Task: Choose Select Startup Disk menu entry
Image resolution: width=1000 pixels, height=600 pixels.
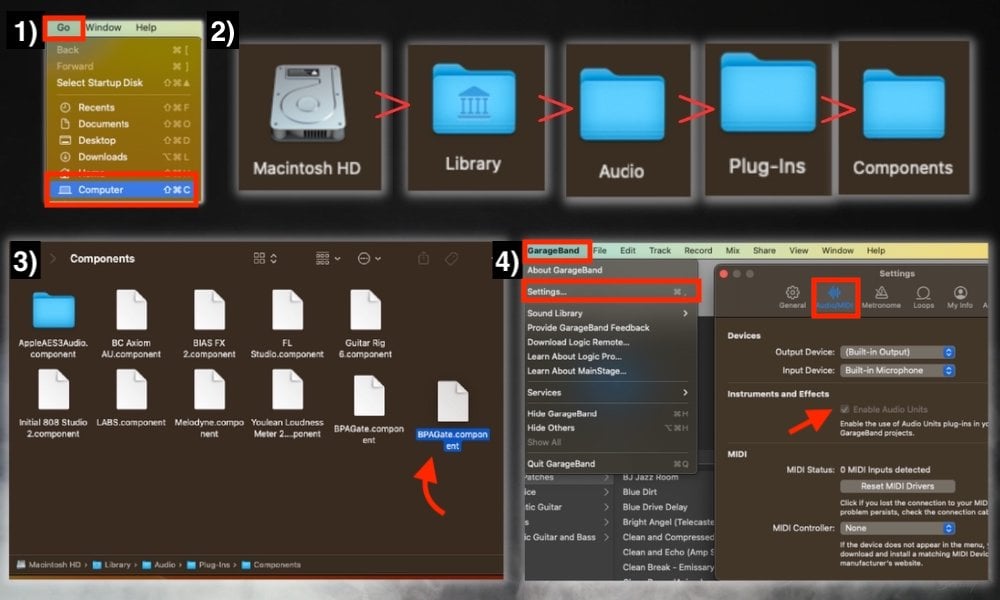Action: [x=122, y=82]
